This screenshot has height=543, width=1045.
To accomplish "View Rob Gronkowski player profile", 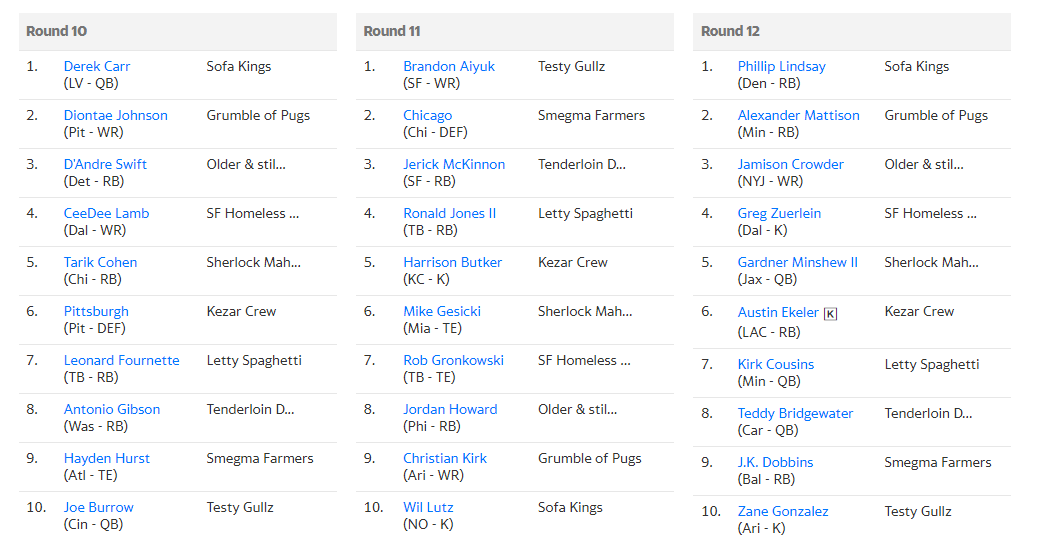I will (x=453, y=360).
